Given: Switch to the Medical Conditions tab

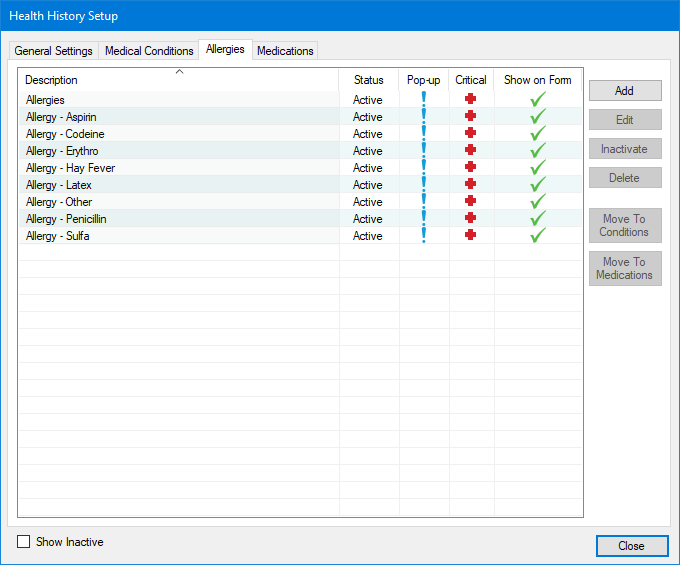Looking at the screenshot, I should (x=149, y=51).
